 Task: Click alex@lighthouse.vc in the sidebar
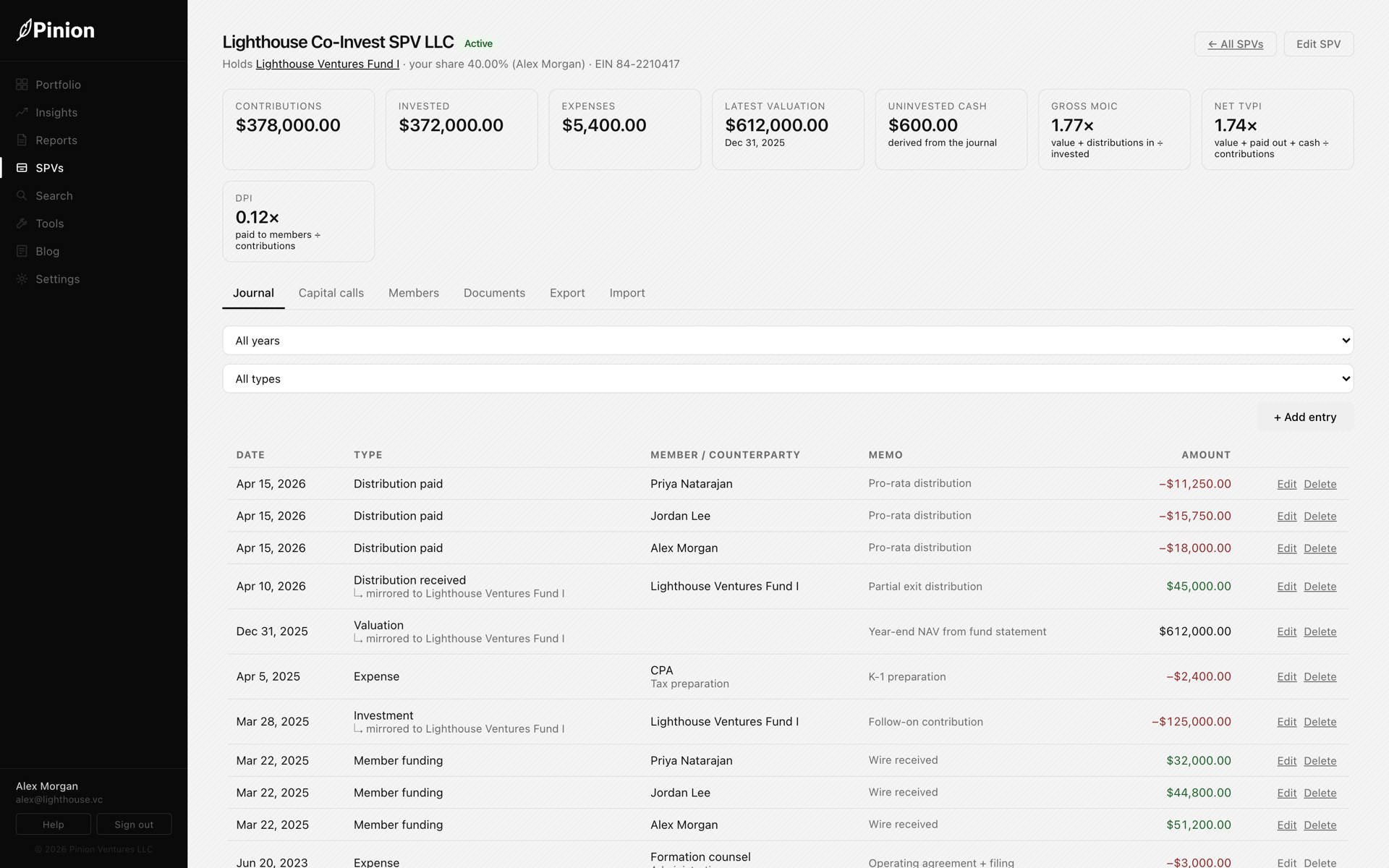(59, 800)
